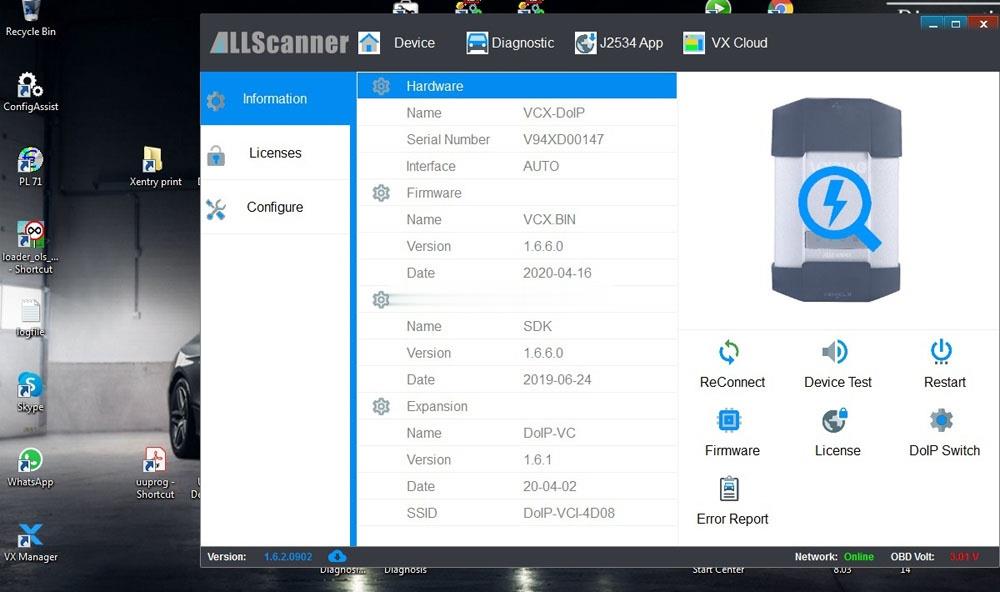This screenshot has width=1000, height=592.
Task: Open the VX Cloud tab
Action: [x=725, y=43]
